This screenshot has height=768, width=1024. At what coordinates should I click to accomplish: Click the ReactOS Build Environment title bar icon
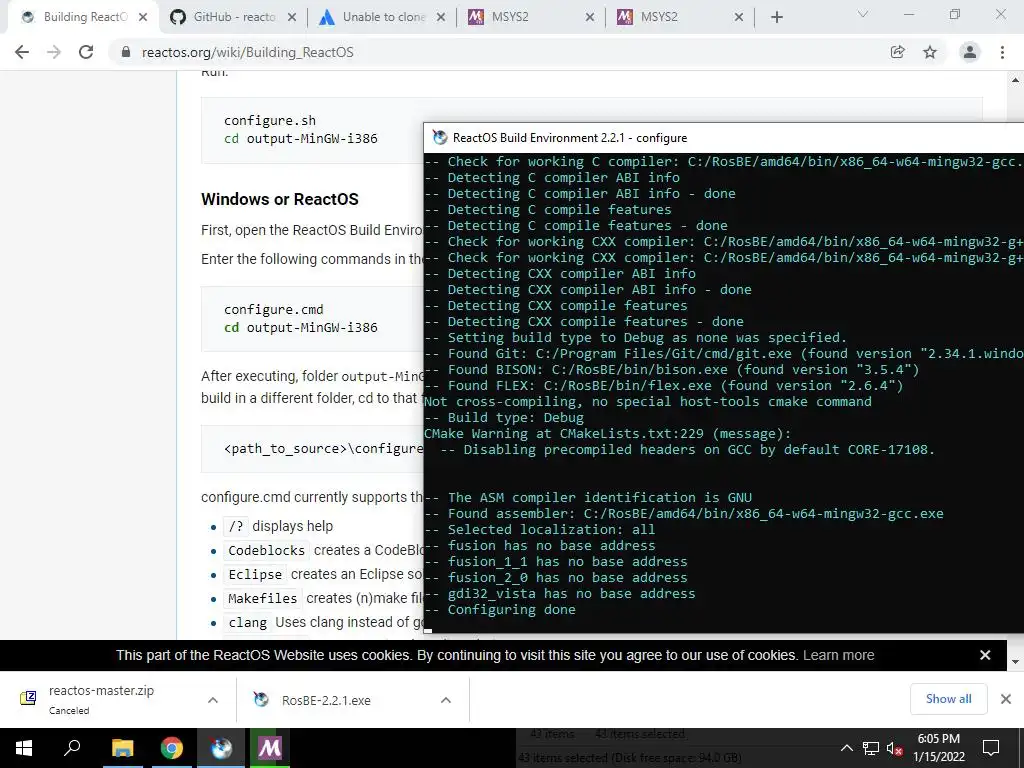(440, 138)
